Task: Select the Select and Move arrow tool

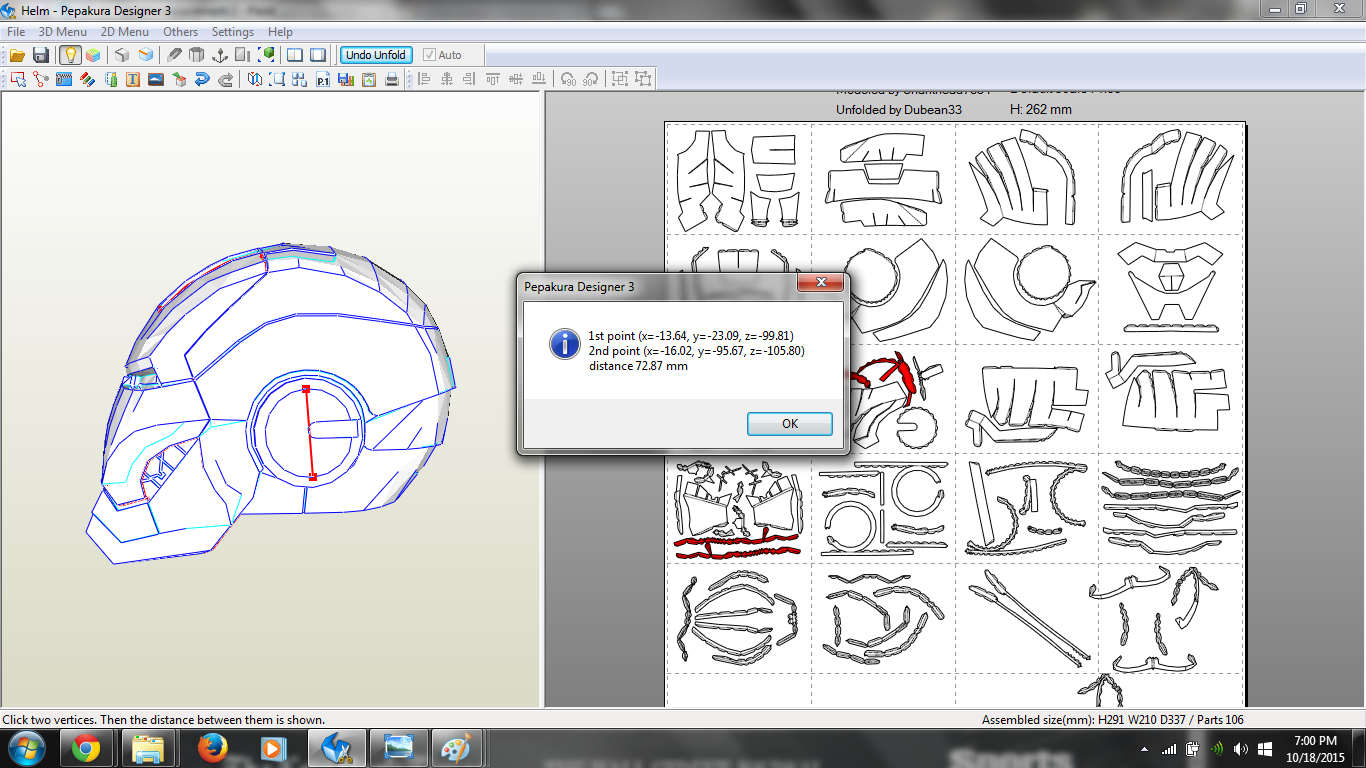Action: coord(18,79)
